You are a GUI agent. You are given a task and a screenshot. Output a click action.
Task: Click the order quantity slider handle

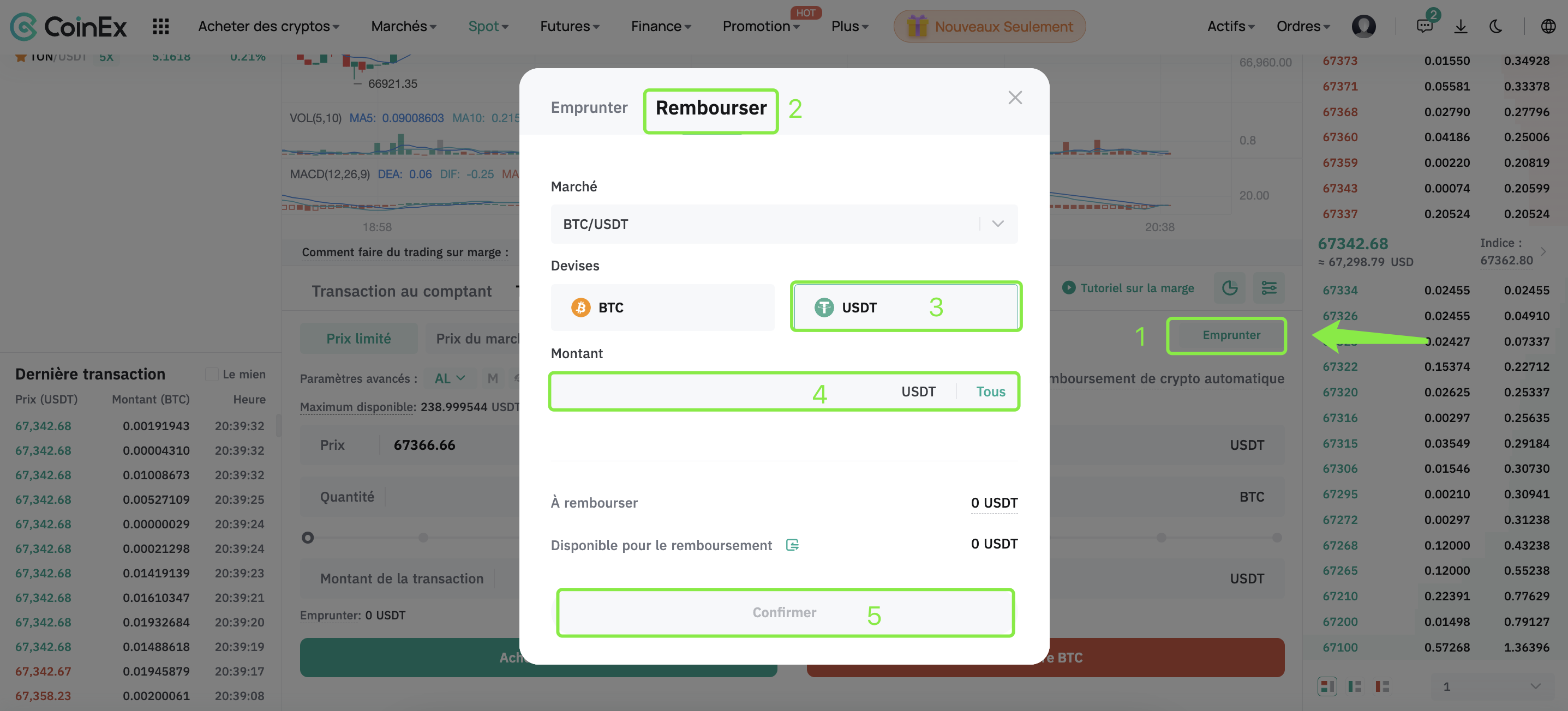click(308, 538)
